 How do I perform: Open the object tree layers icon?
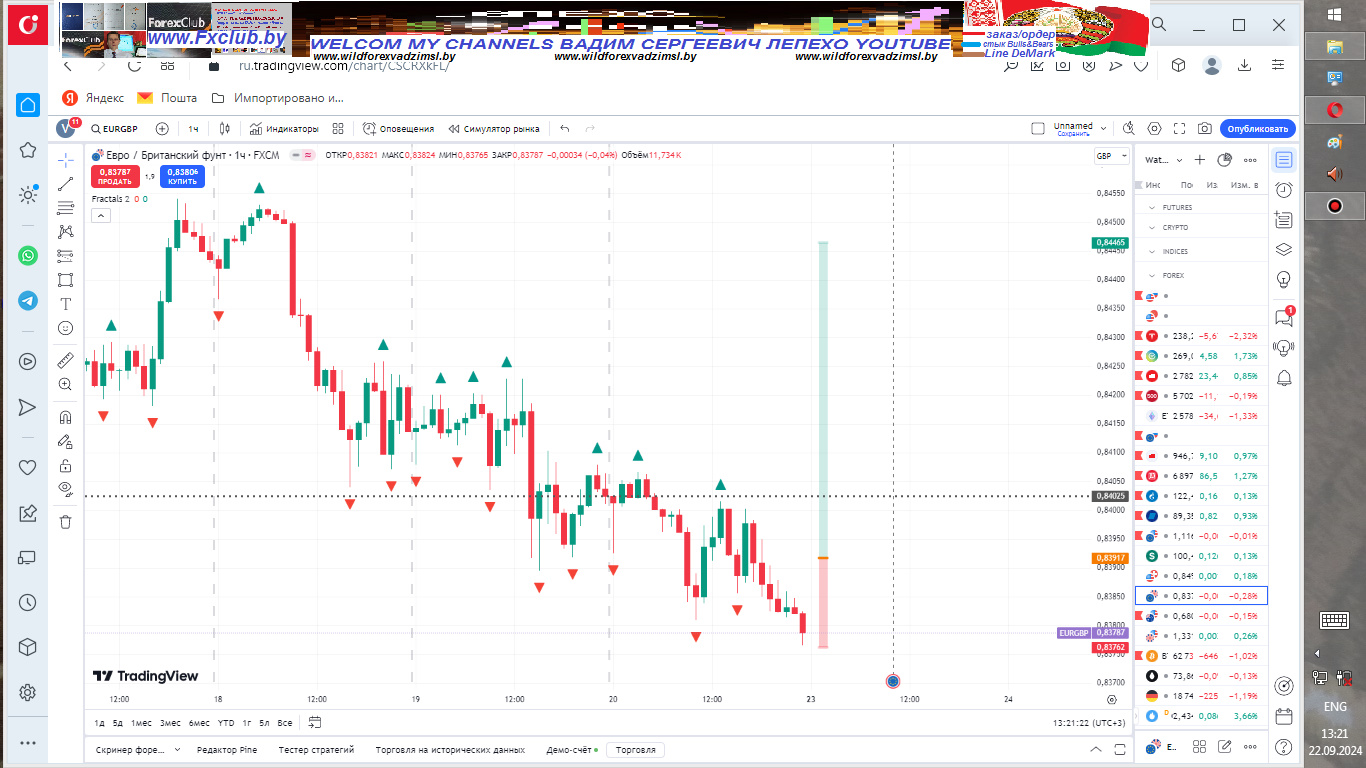[x=1284, y=250]
